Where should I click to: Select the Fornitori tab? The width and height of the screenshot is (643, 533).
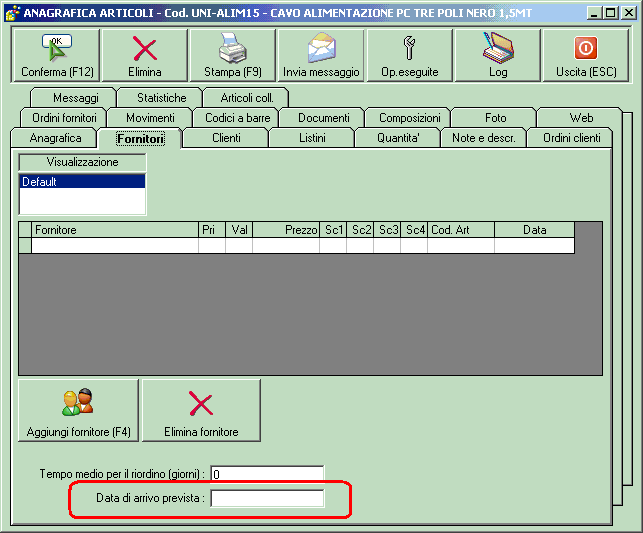click(140, 139)
